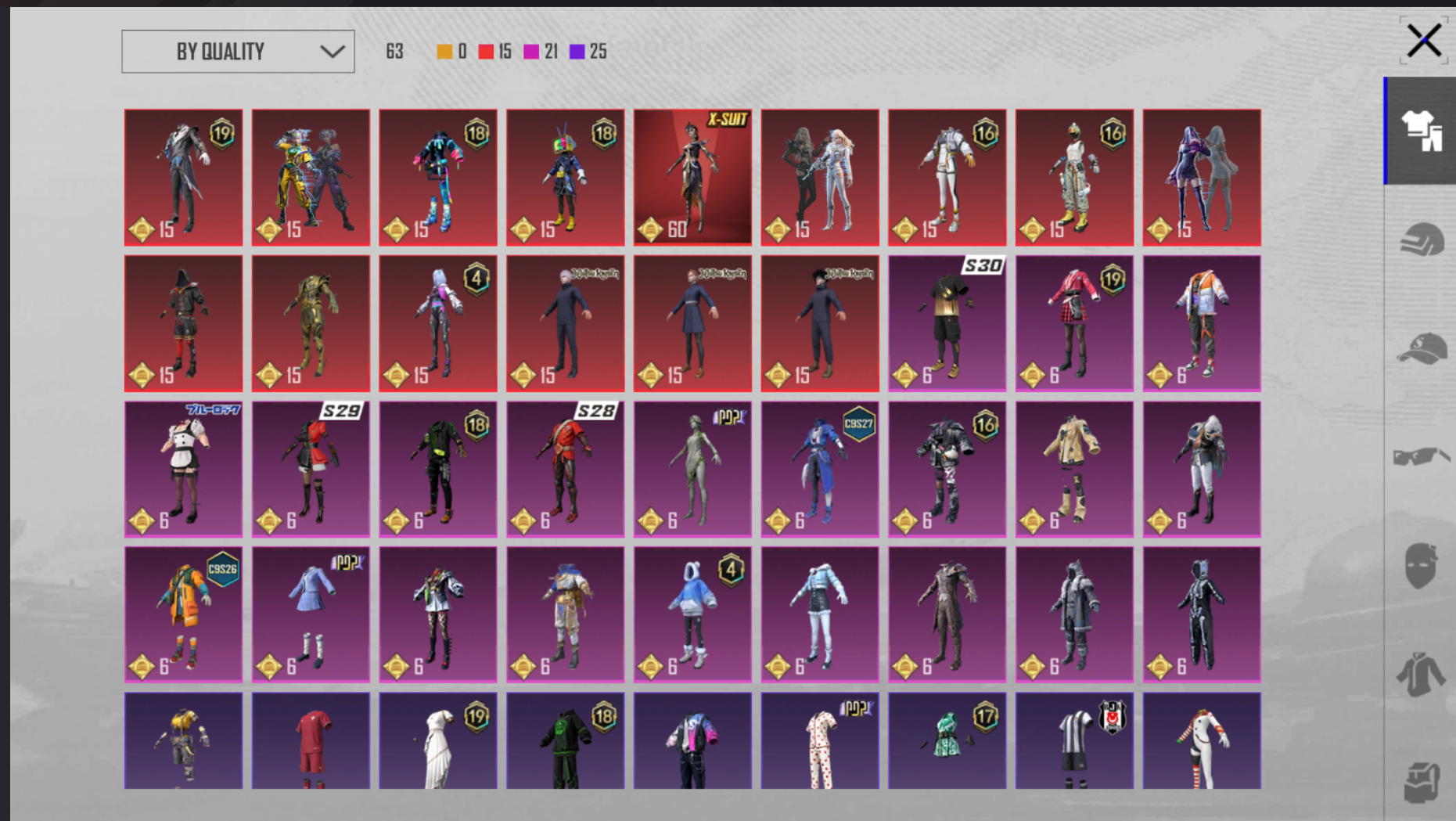
Task: Open the sunglasses category icon
Action: (1421, 456)
